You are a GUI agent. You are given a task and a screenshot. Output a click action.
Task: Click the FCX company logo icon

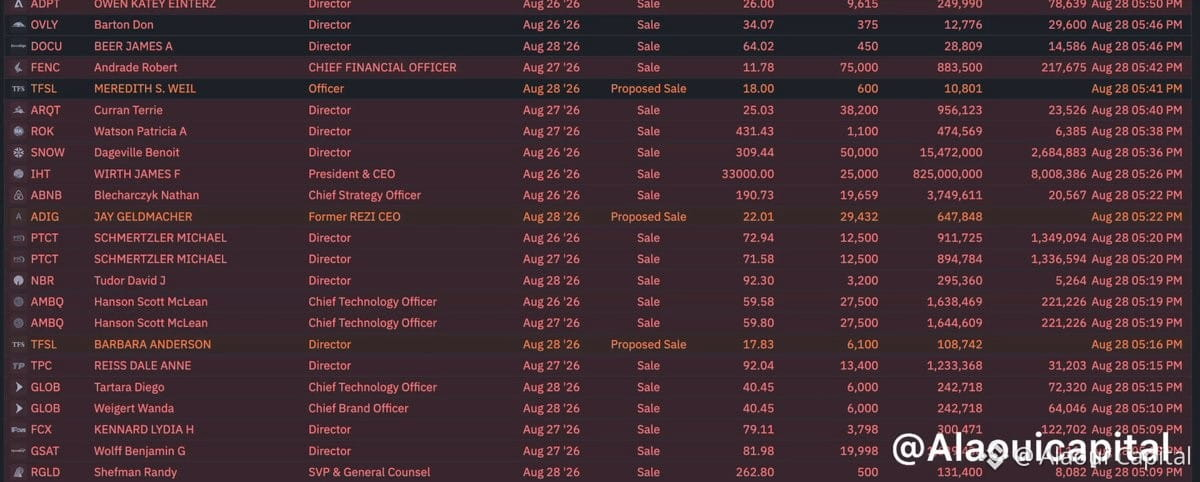[x=18, y=430]
